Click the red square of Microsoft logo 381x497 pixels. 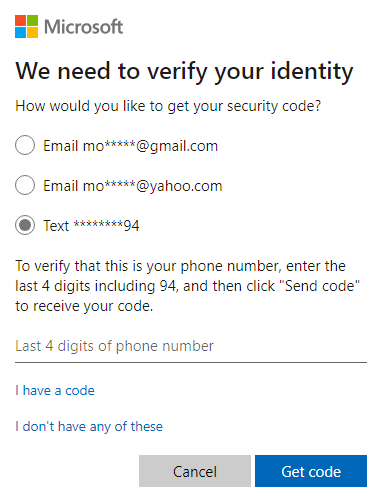pyautogui.click(x=20, y=20)
